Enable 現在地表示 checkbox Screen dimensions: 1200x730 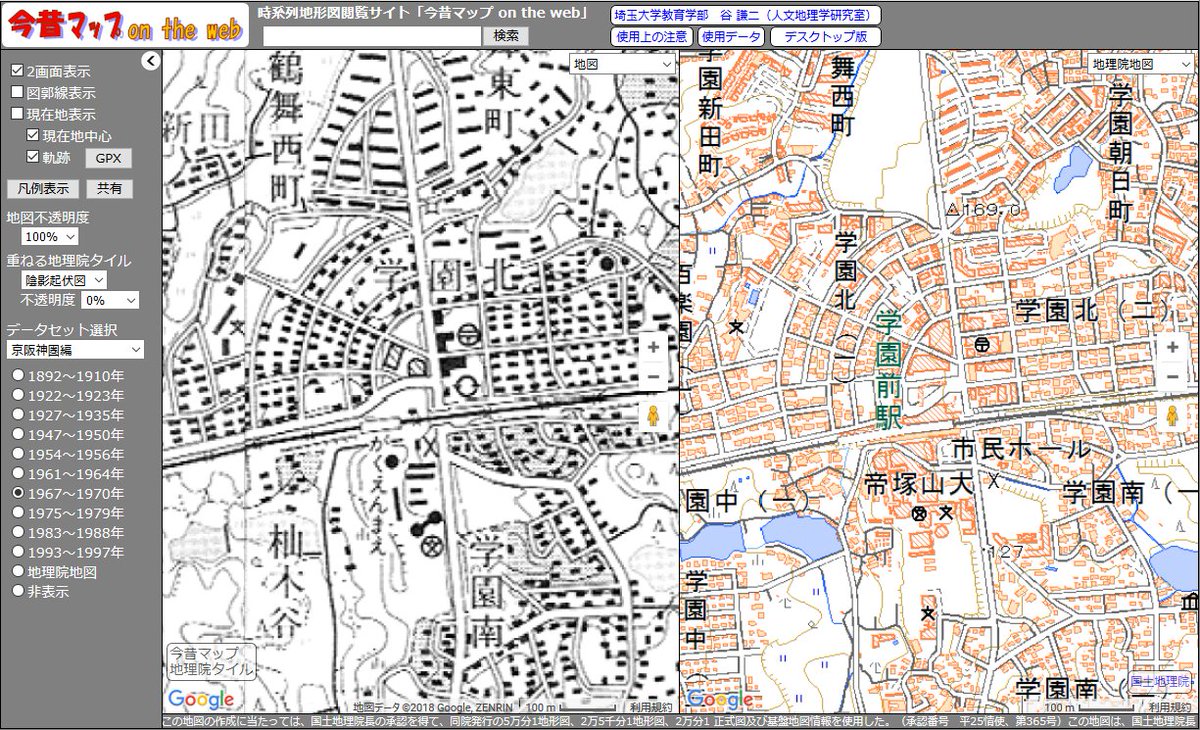pyautogui.click(x=17, y=114)
